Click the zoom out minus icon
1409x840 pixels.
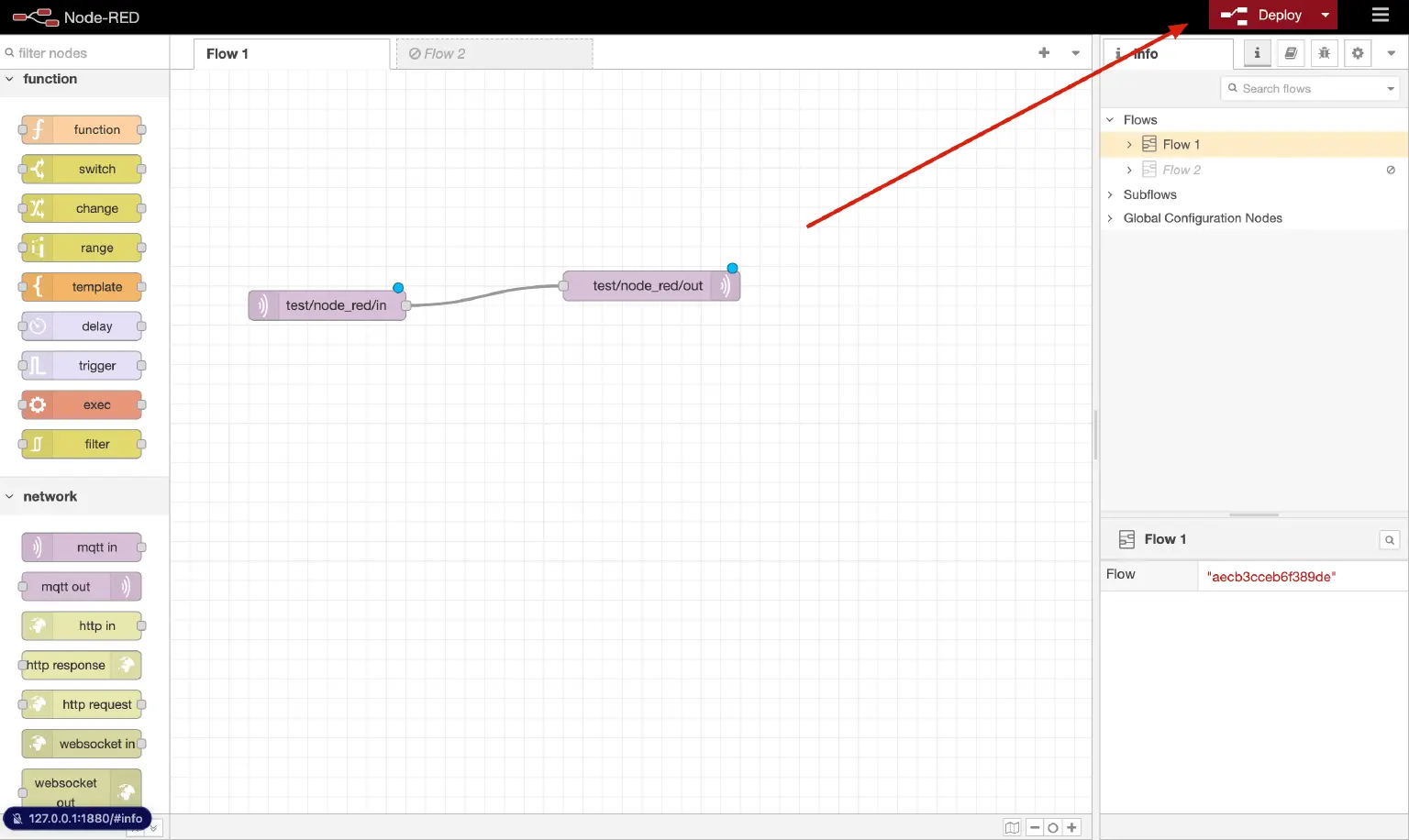point(1035,827)
